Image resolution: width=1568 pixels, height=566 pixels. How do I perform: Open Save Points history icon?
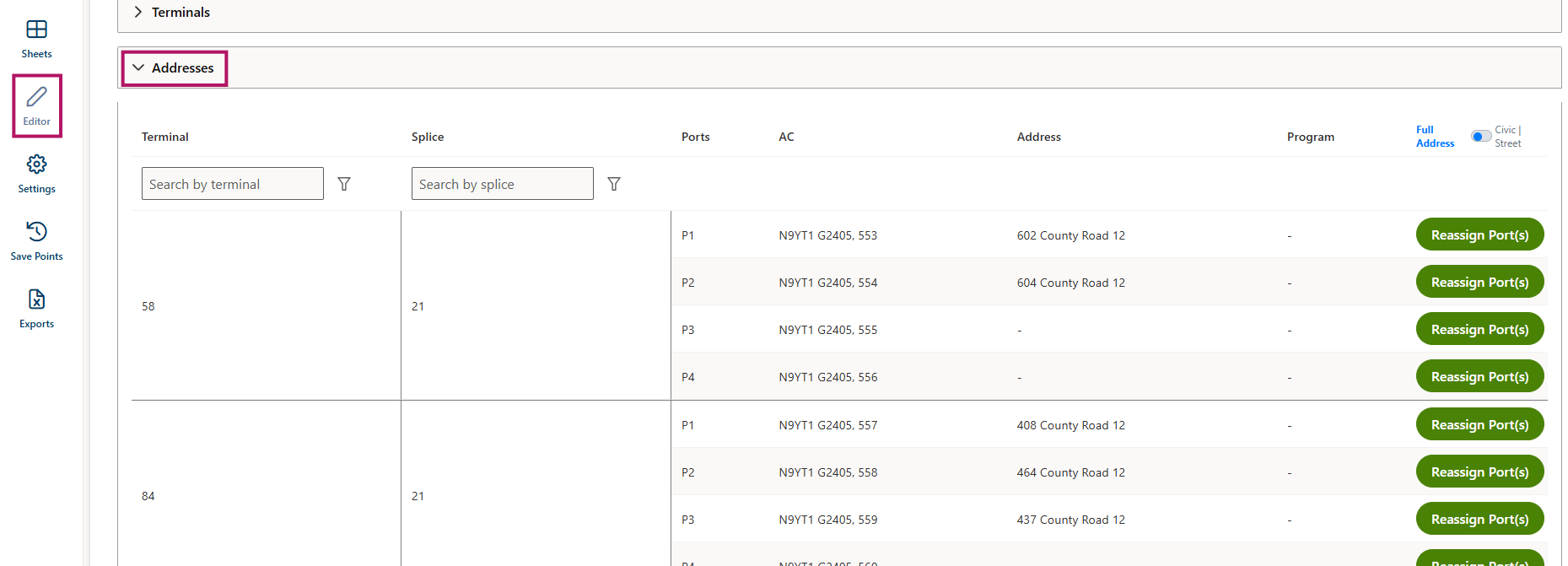click(36, 232)
